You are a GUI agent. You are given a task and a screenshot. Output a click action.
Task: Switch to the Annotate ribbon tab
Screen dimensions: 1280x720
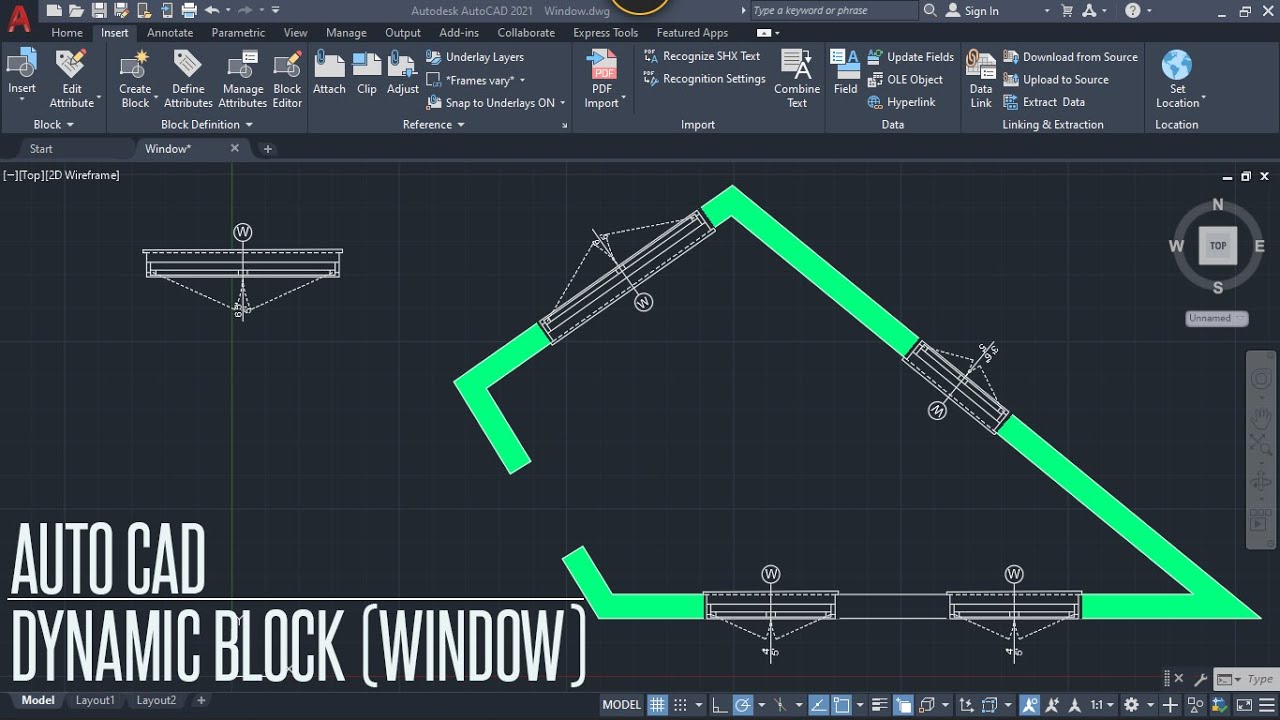[x=170, y=33]
